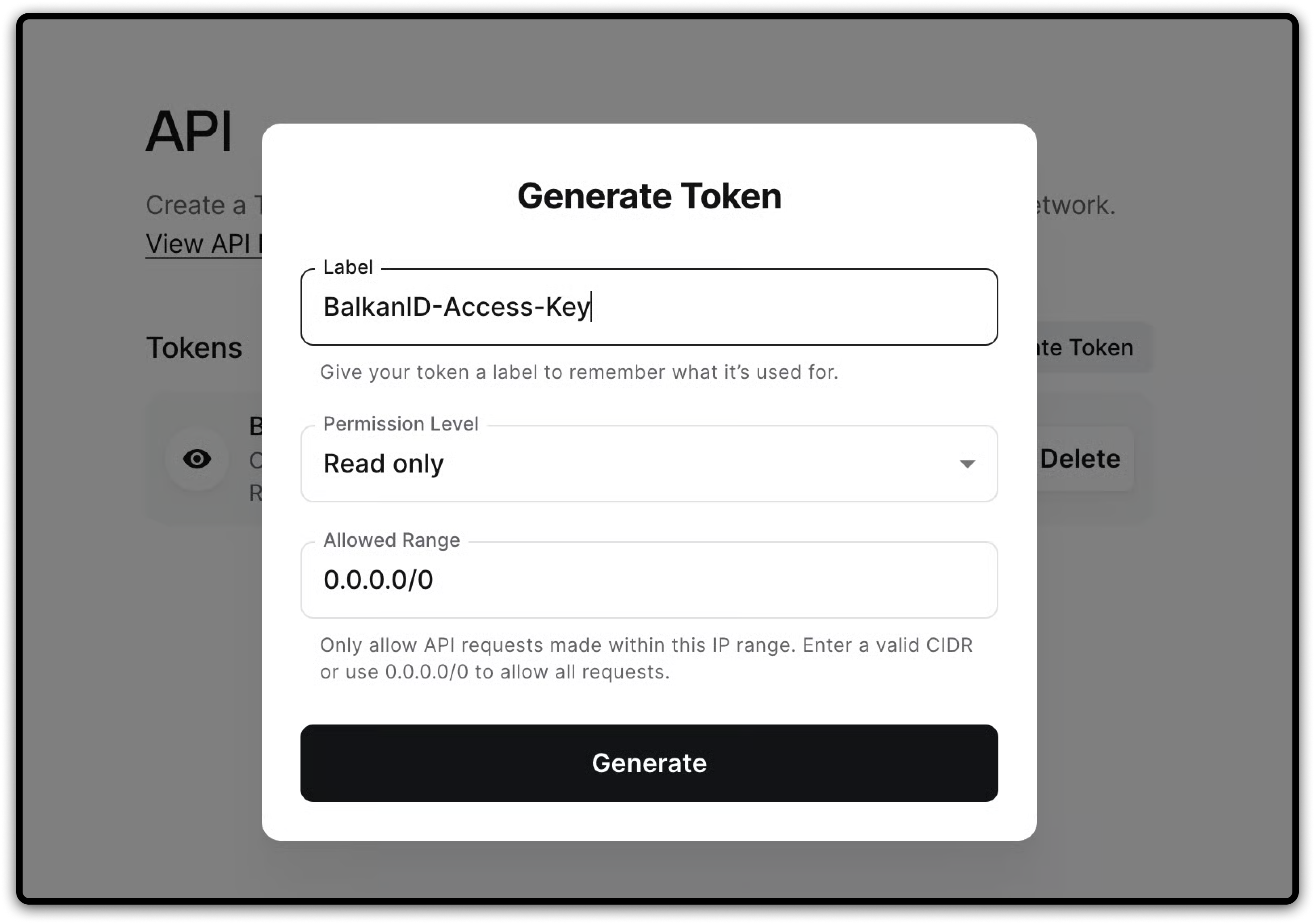Viewport: 1315px width, 924px height.
Task: Click the 'Allowed Range' field caption
Action: click(x=391, y=540)
